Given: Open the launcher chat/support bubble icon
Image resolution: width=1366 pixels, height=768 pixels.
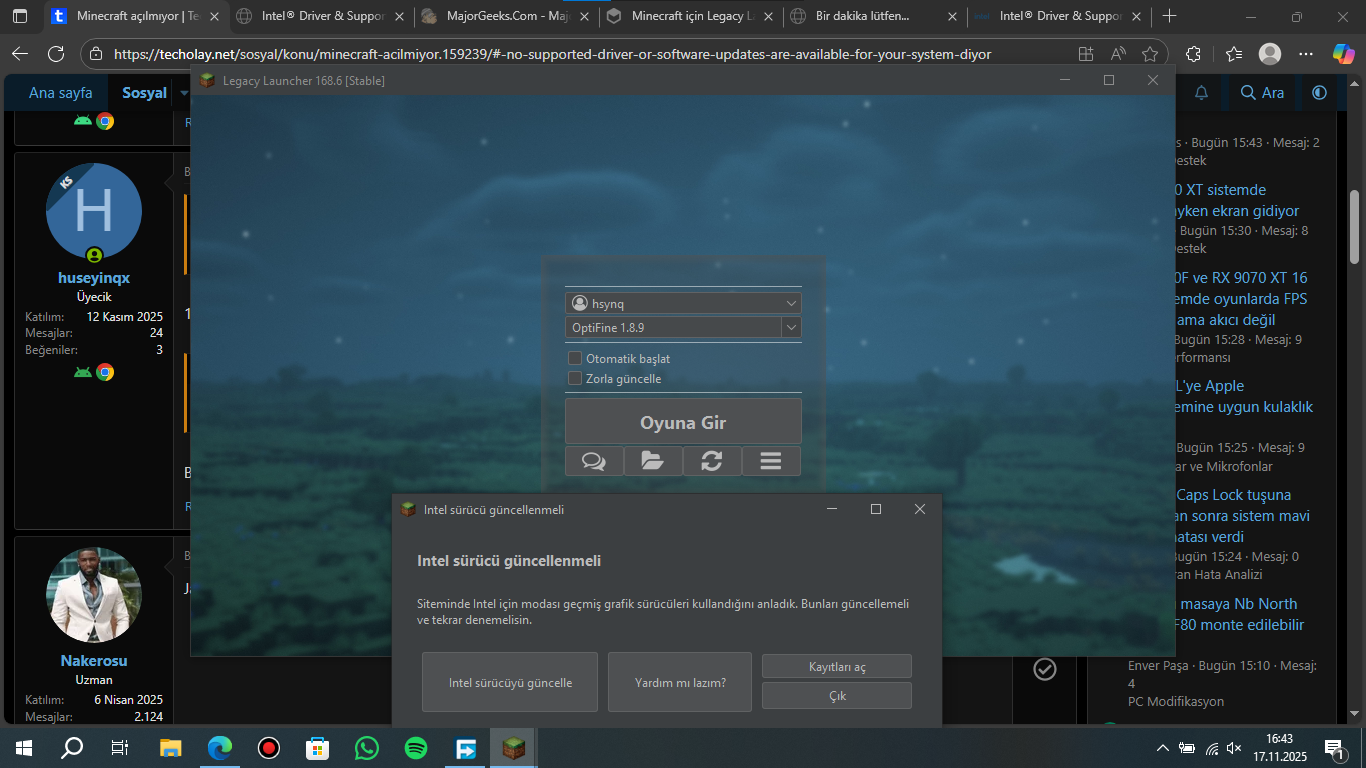Looking at the screenshot, I should (594, 461).
